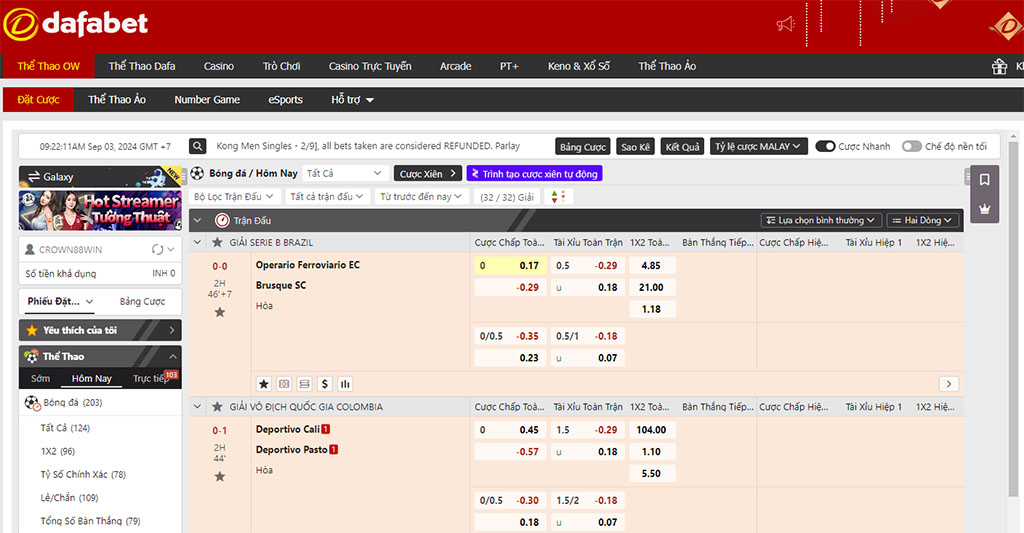
Task: Open the megaphone announcements icon
Action: pos(785,23)
